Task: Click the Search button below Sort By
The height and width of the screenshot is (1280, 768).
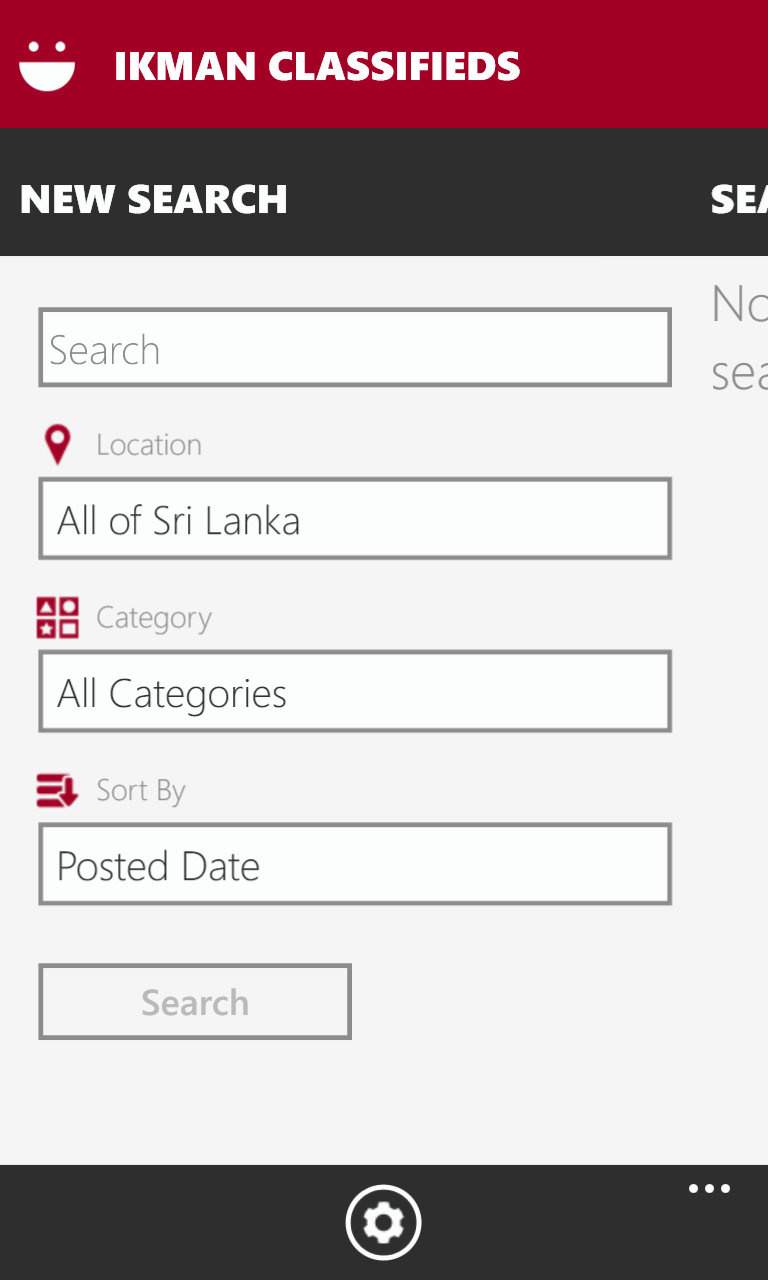Action: coord(195,1001)
